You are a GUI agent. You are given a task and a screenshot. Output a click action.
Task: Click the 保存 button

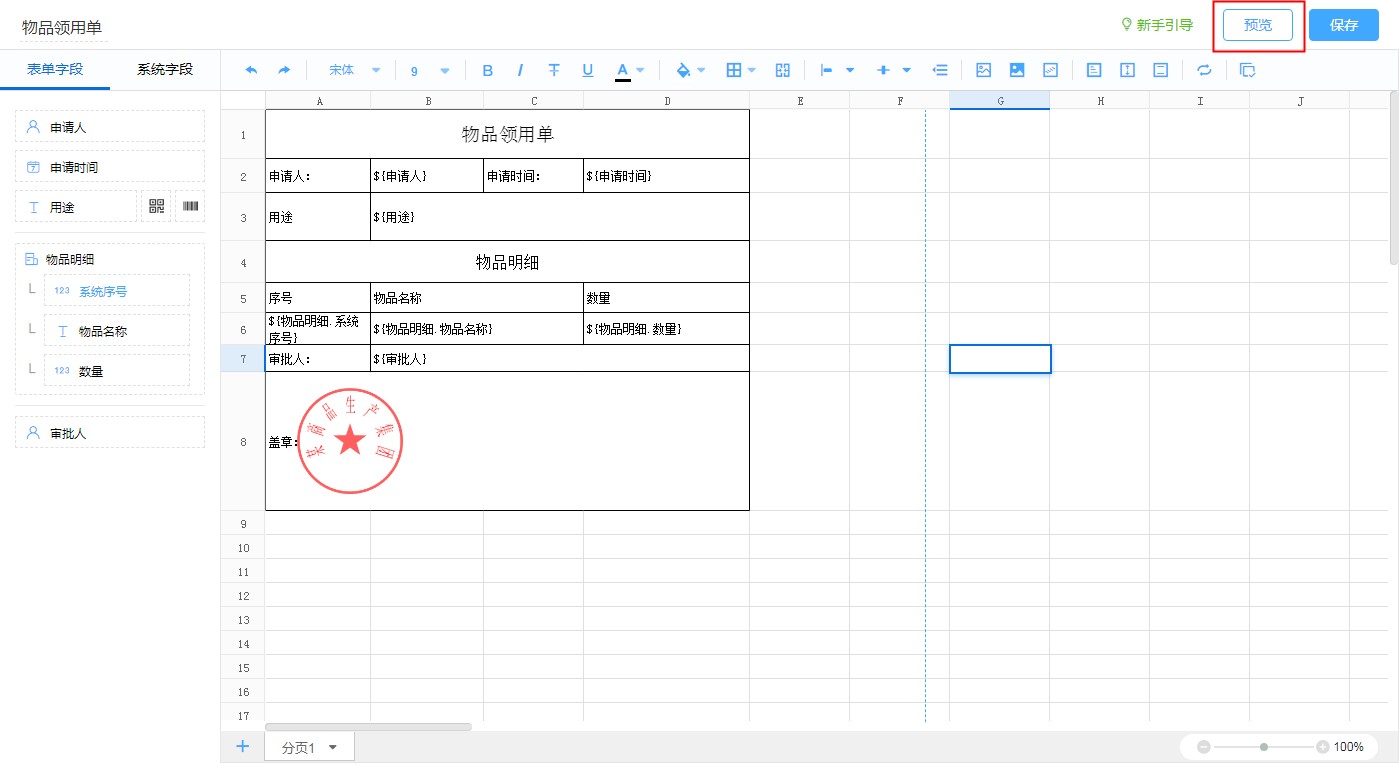coord(1343,25)
